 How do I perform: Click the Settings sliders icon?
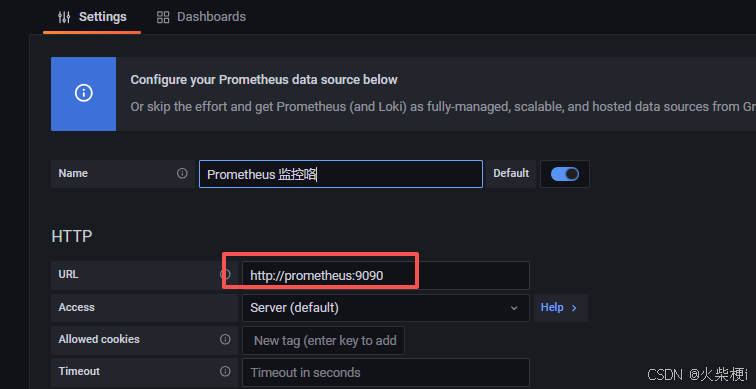(64, 17)
